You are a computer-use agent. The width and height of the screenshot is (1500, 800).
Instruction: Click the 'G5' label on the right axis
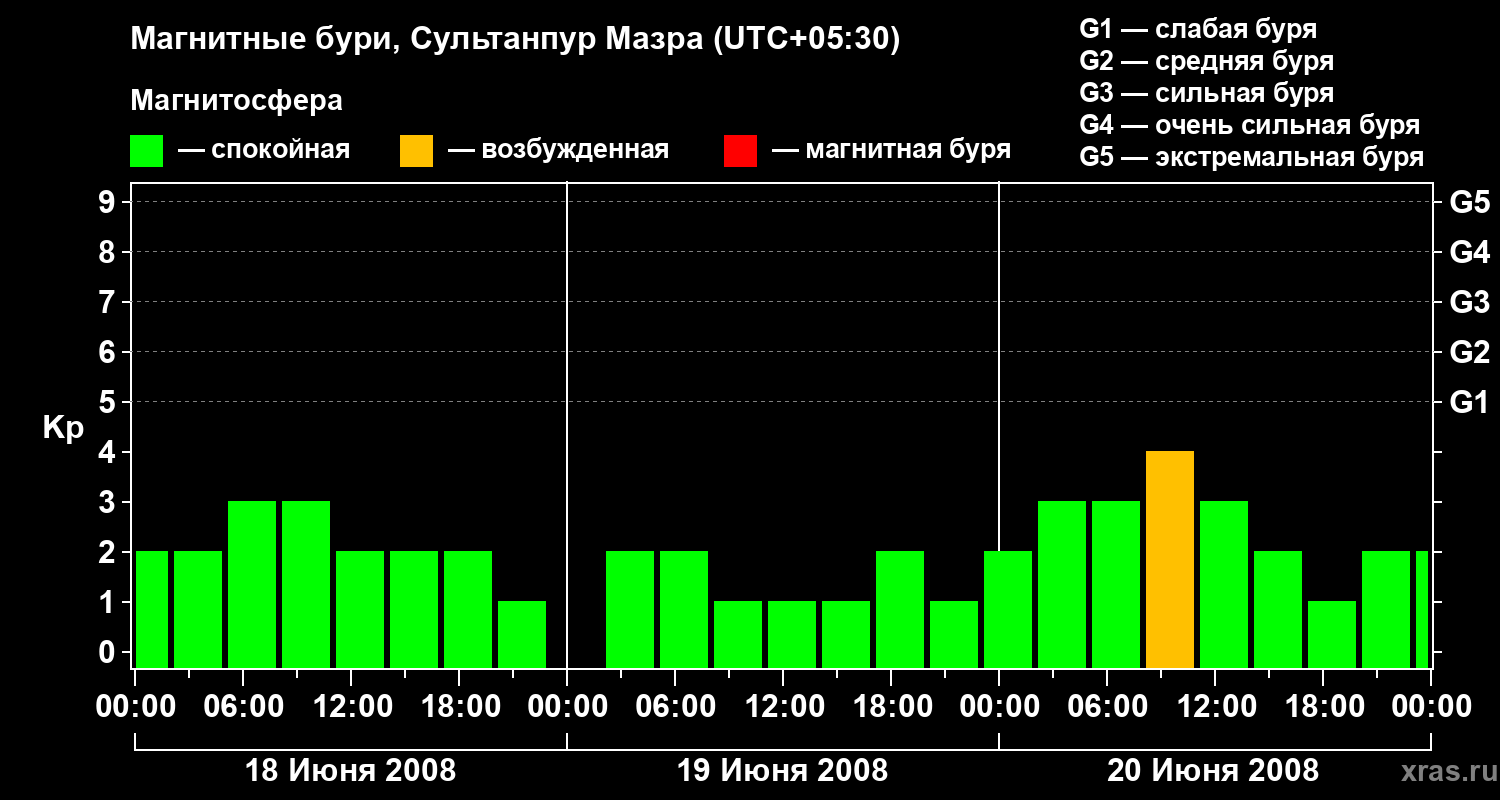[x=1470, y=202]
